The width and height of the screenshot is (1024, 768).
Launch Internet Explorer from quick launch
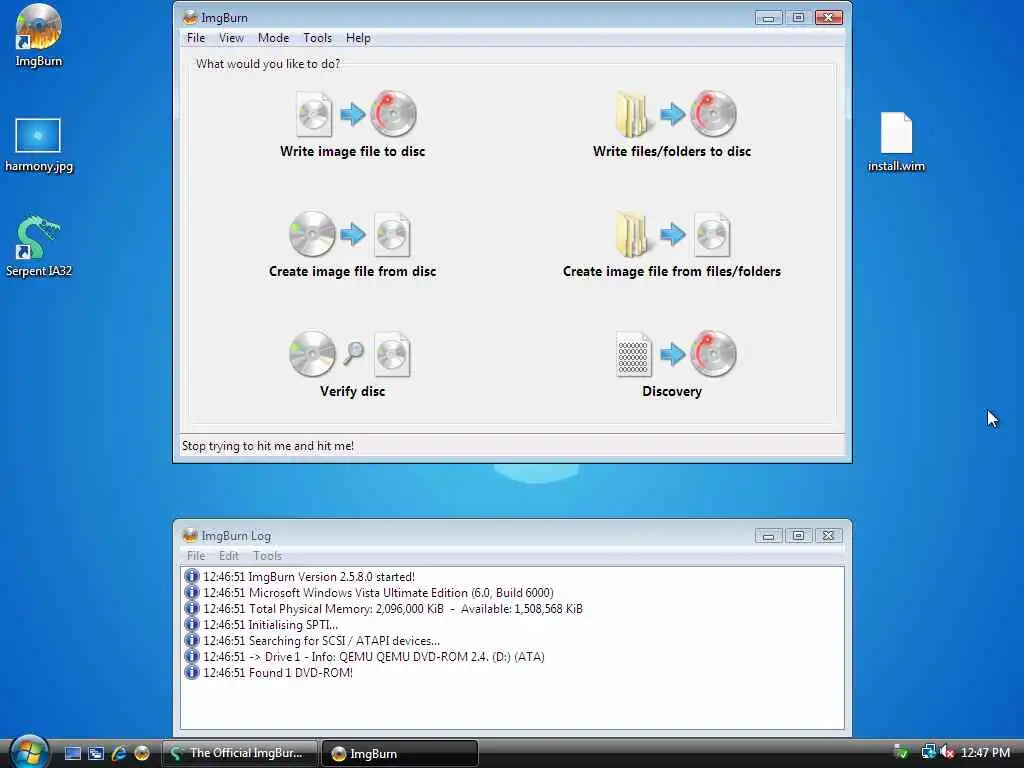point(119,753)
